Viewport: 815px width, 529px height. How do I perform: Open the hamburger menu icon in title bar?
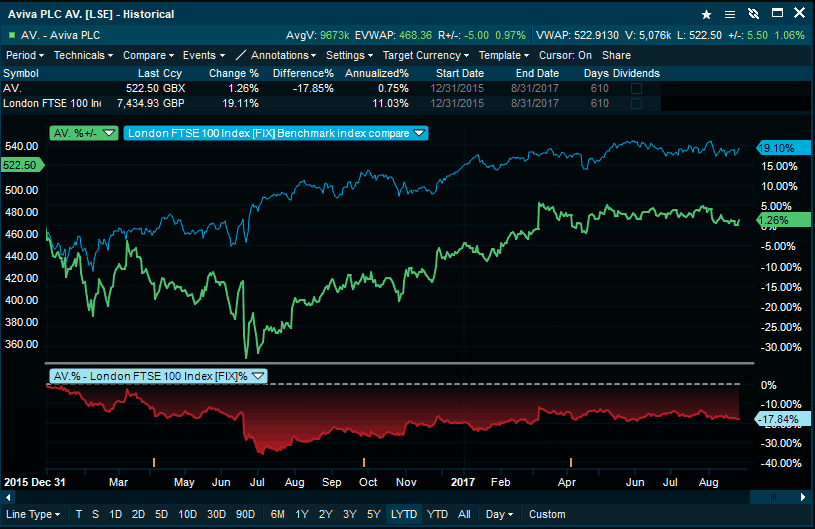pyautogui.click(x=730, y=15)
